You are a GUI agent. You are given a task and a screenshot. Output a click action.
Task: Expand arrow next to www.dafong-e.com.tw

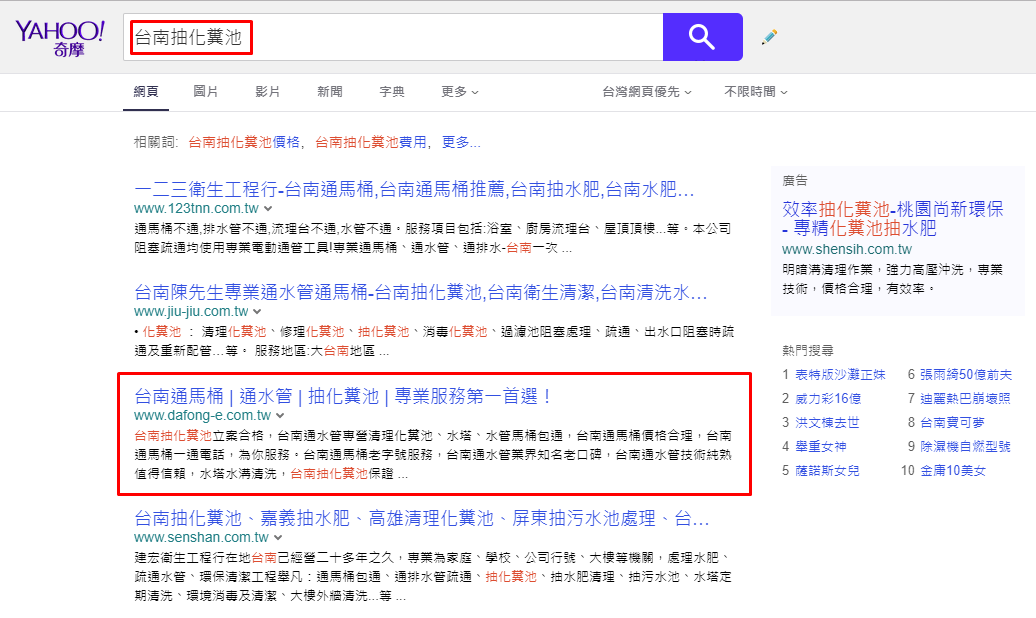pyautogui.click(x=280, y=416)
